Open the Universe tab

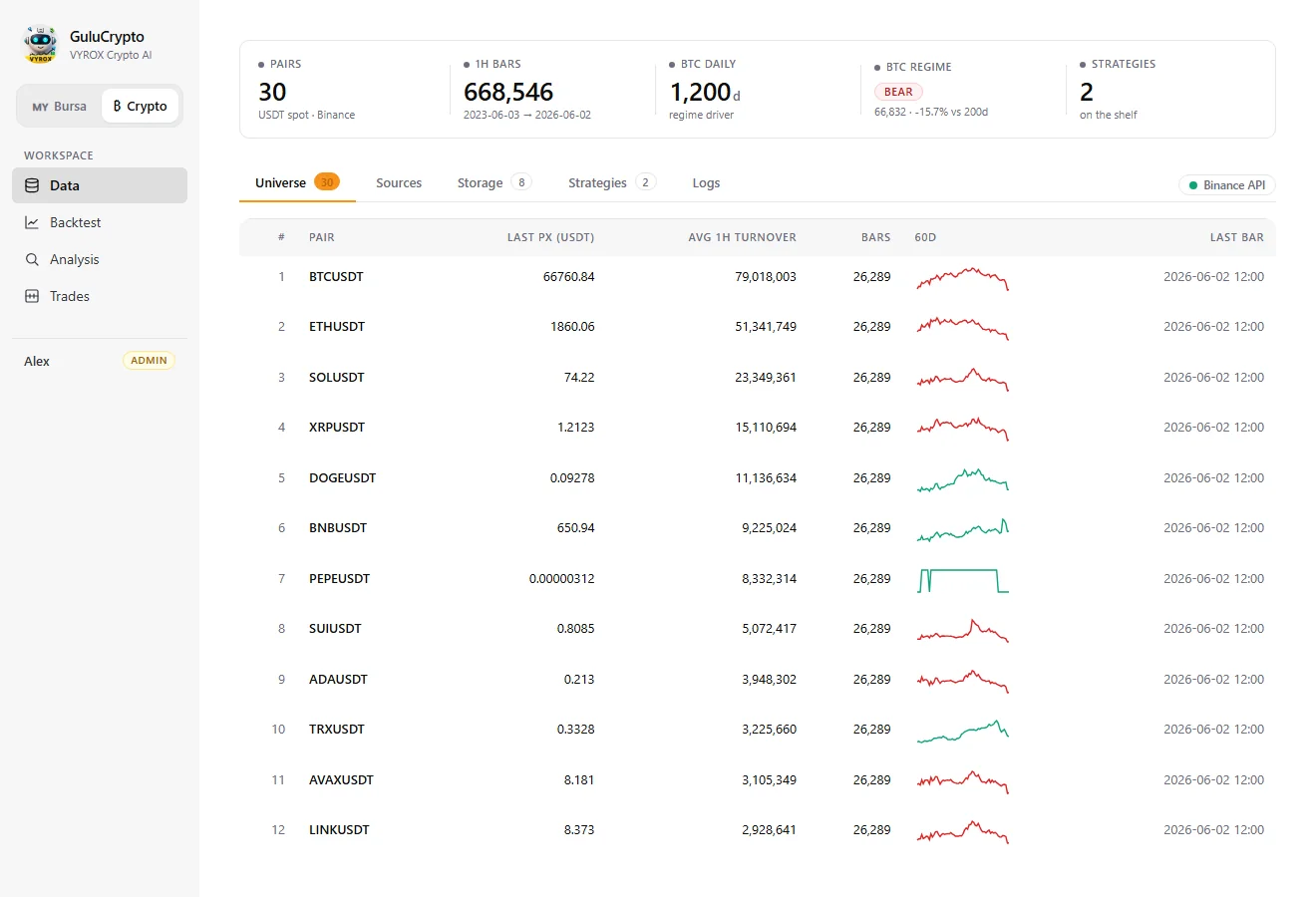click(x=297, y=183)
